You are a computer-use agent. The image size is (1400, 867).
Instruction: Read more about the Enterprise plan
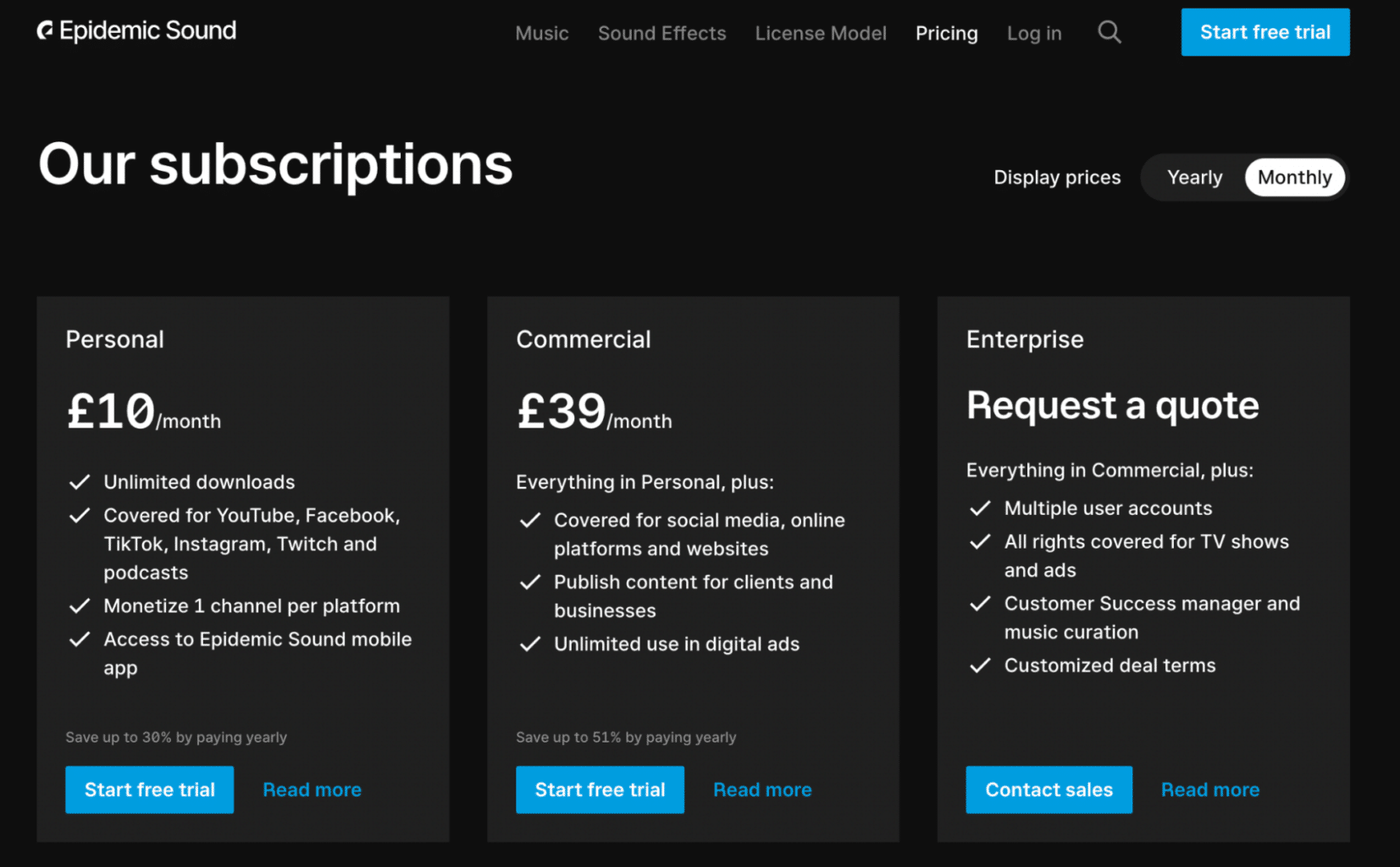[1209, 789]
